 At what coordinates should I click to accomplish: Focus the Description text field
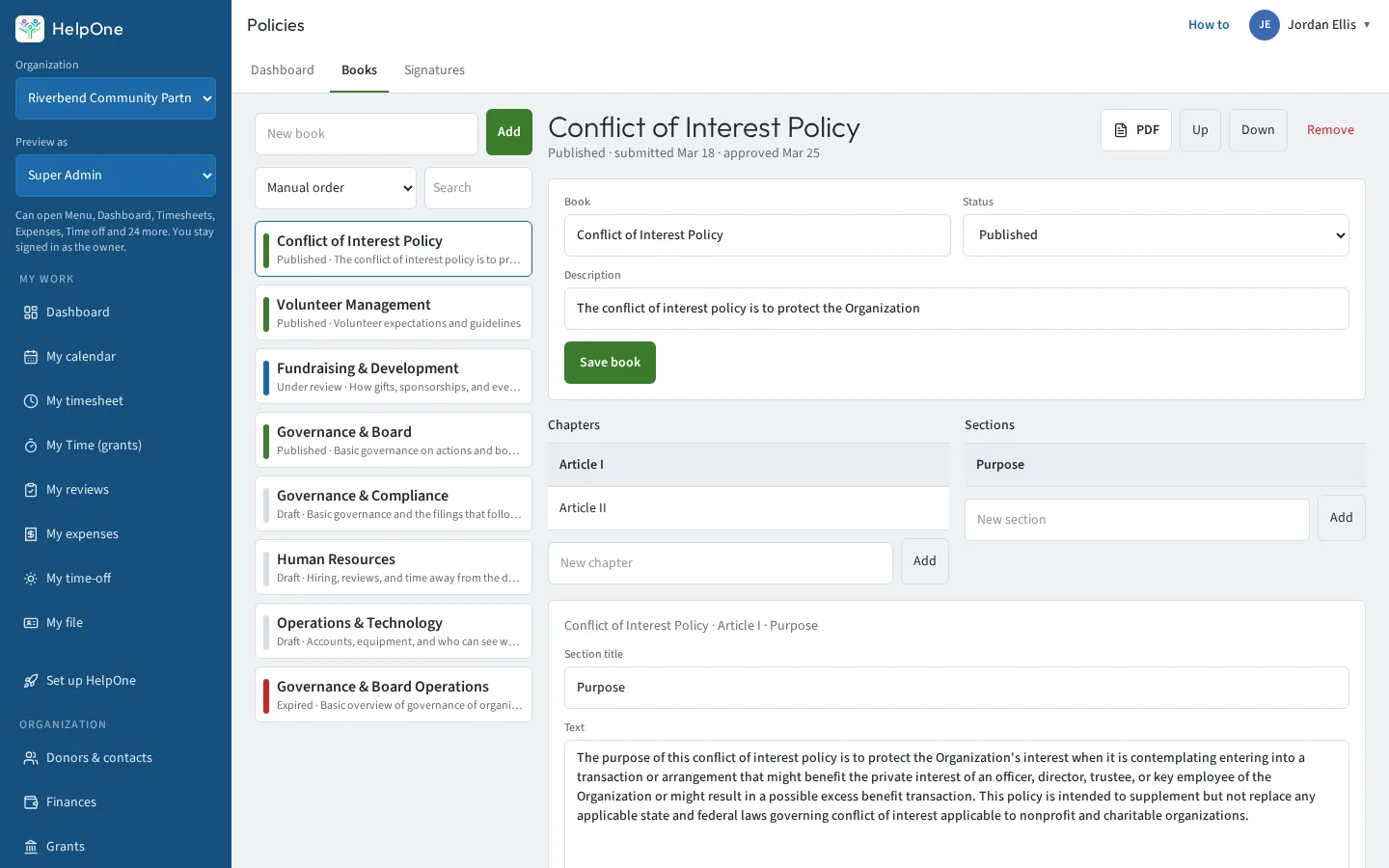tap(957, 309)
